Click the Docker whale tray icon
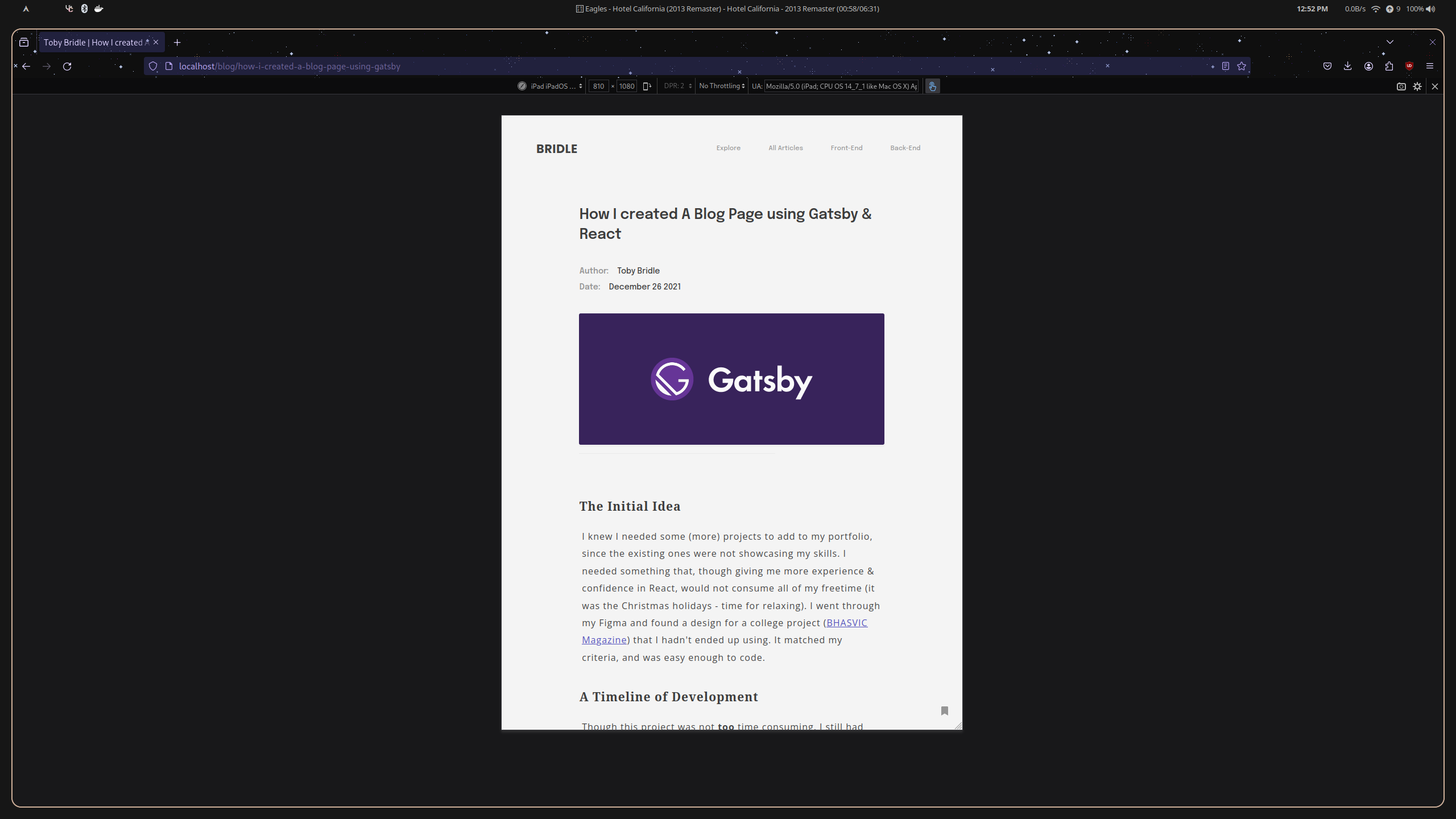 [99, 9]
